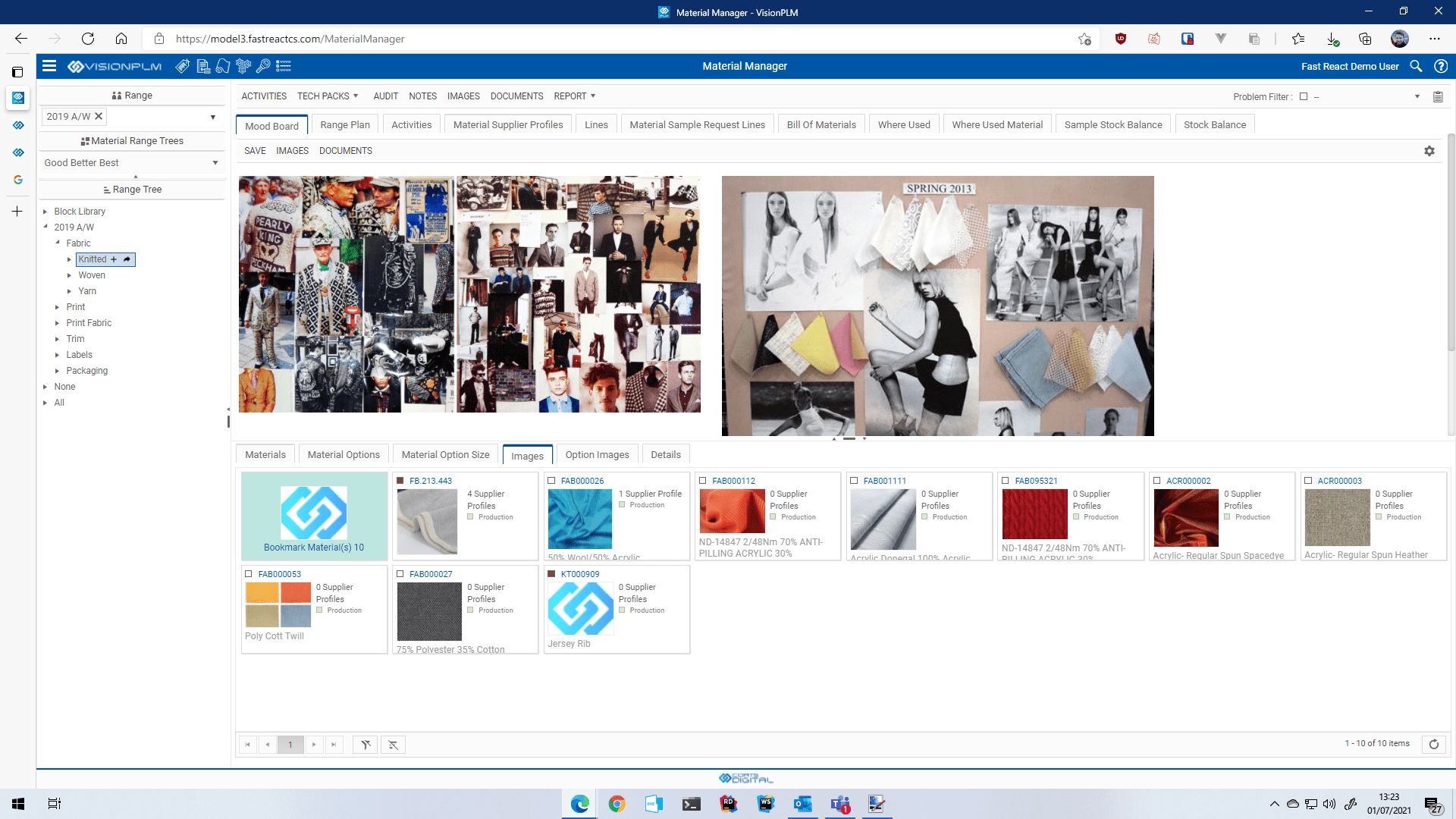
Task: Click the fabric roll icon in header
Action: 223,66
